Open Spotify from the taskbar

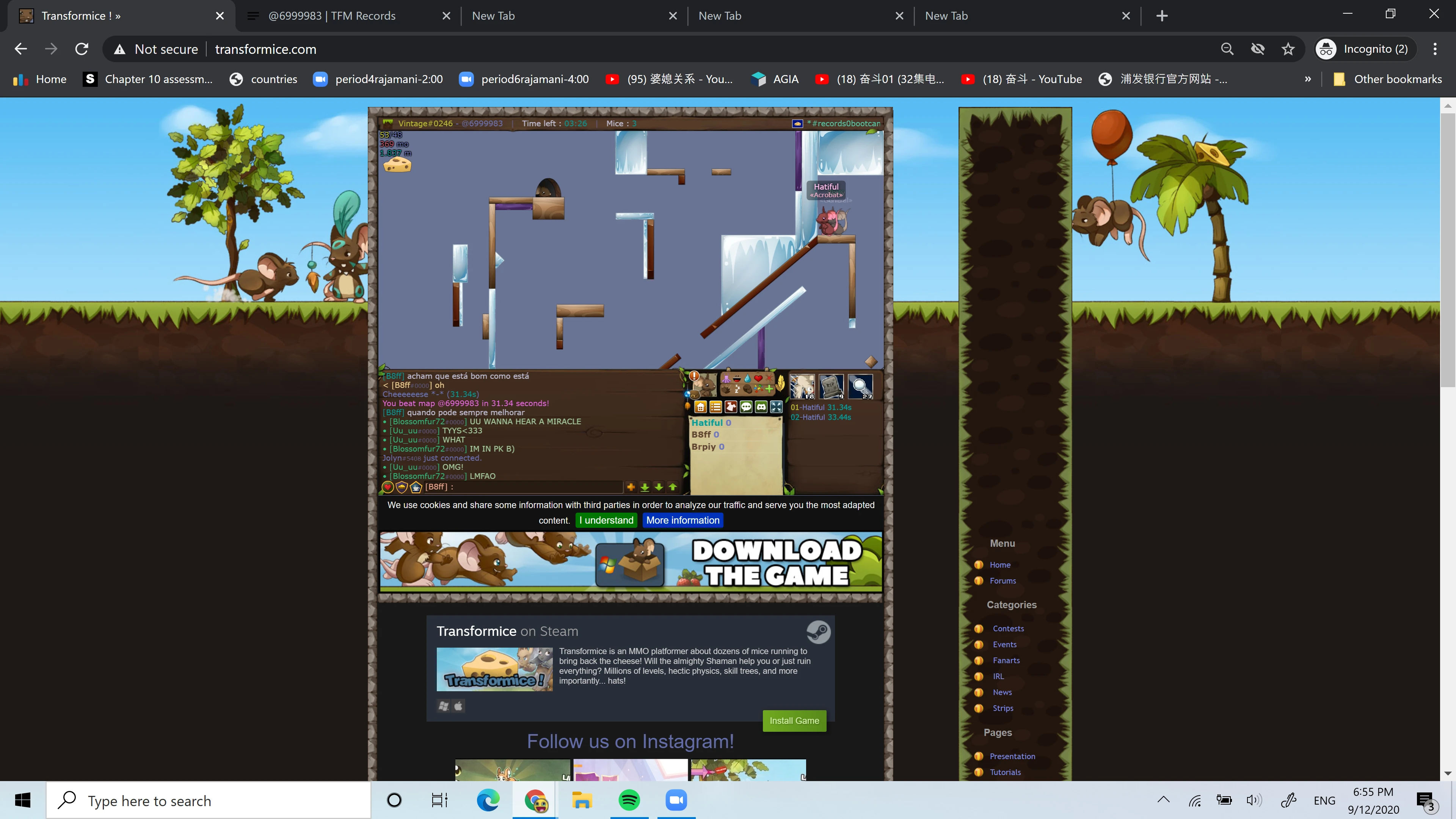point(629,800)
